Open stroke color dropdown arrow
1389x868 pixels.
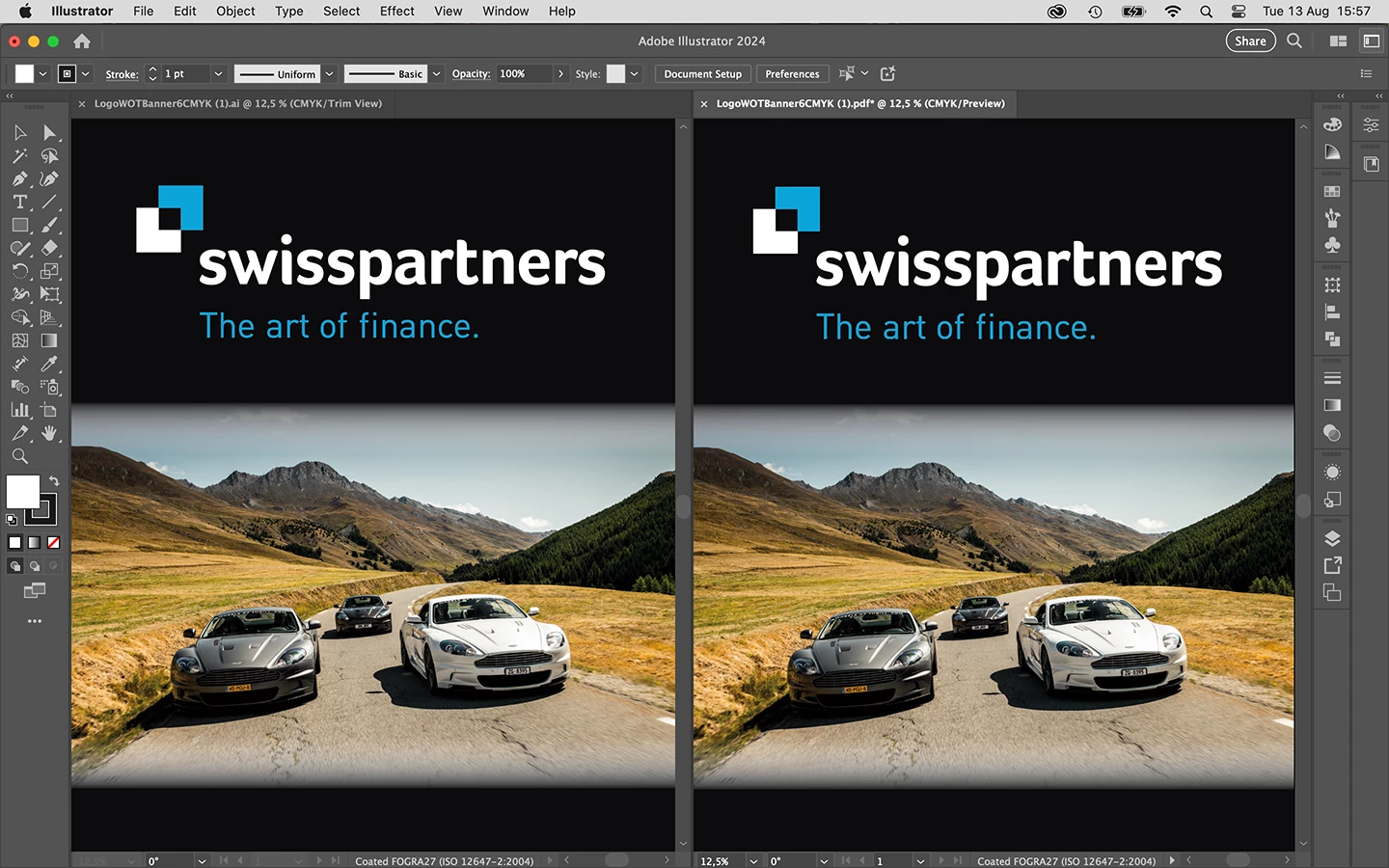(x=85, y=74)
